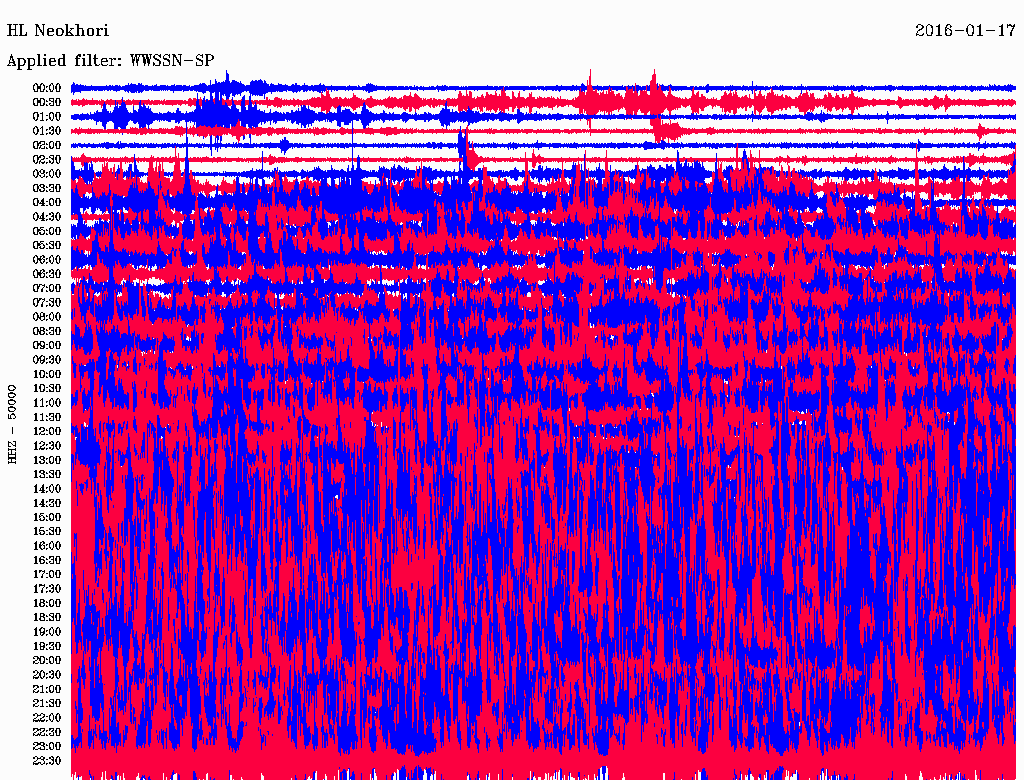
Task: Click the 01:30 time label
Action: [47, 131]
